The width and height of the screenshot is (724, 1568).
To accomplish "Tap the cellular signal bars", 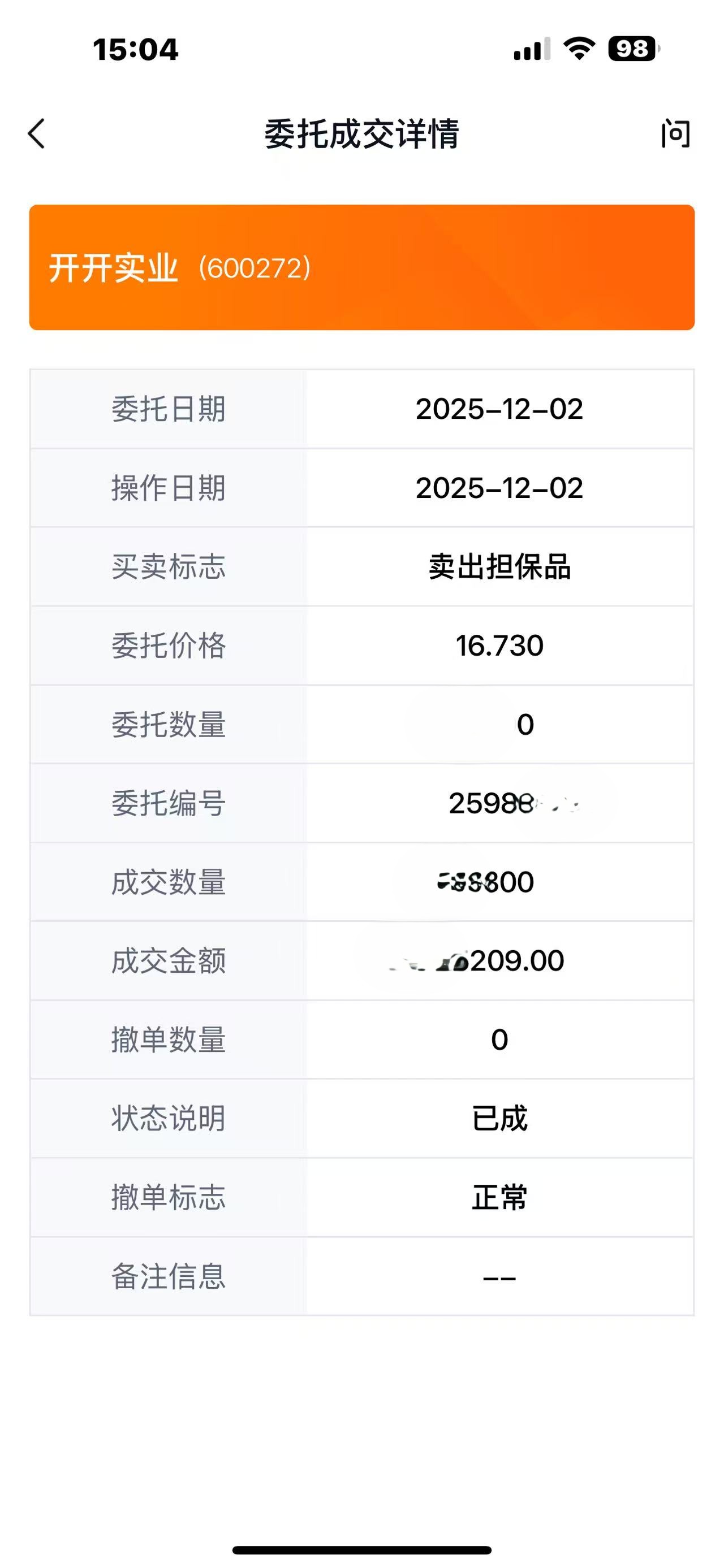I will pyautogui.click(x=532, y=49).
